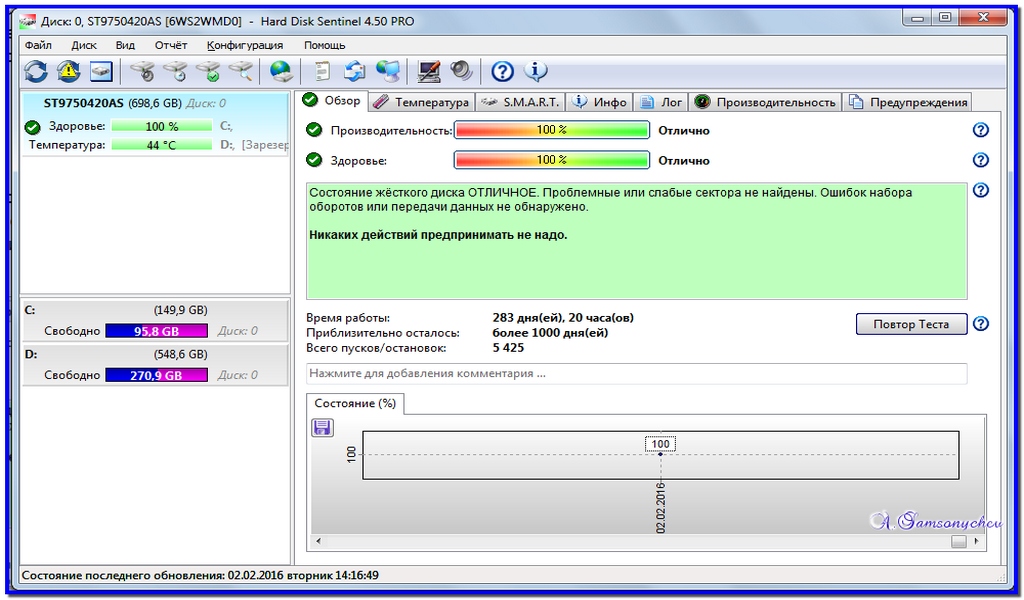The image size is (1024, 600).
Task: Switch to the Предупреждения tab
Action: click(x=908, y=103)
